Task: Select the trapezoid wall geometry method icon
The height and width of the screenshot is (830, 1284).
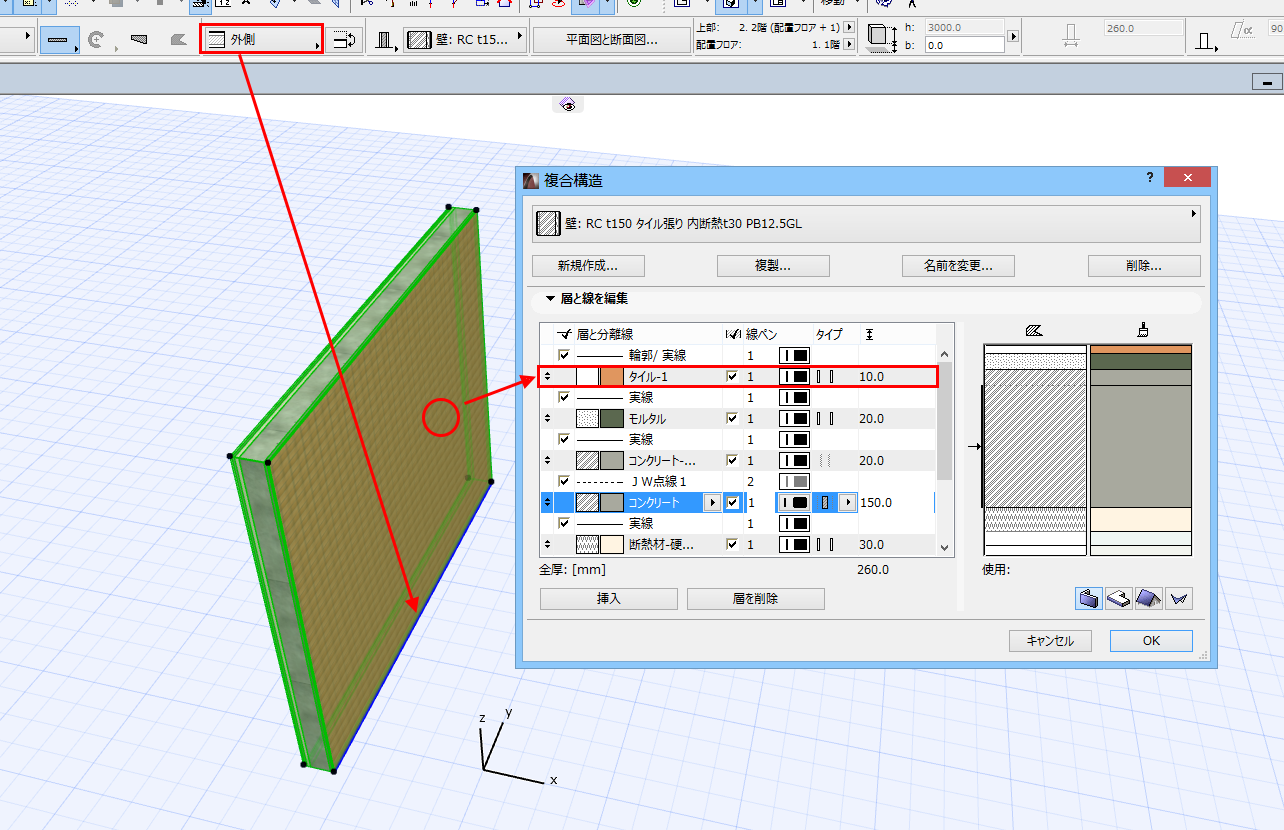Action: point(139,40)
